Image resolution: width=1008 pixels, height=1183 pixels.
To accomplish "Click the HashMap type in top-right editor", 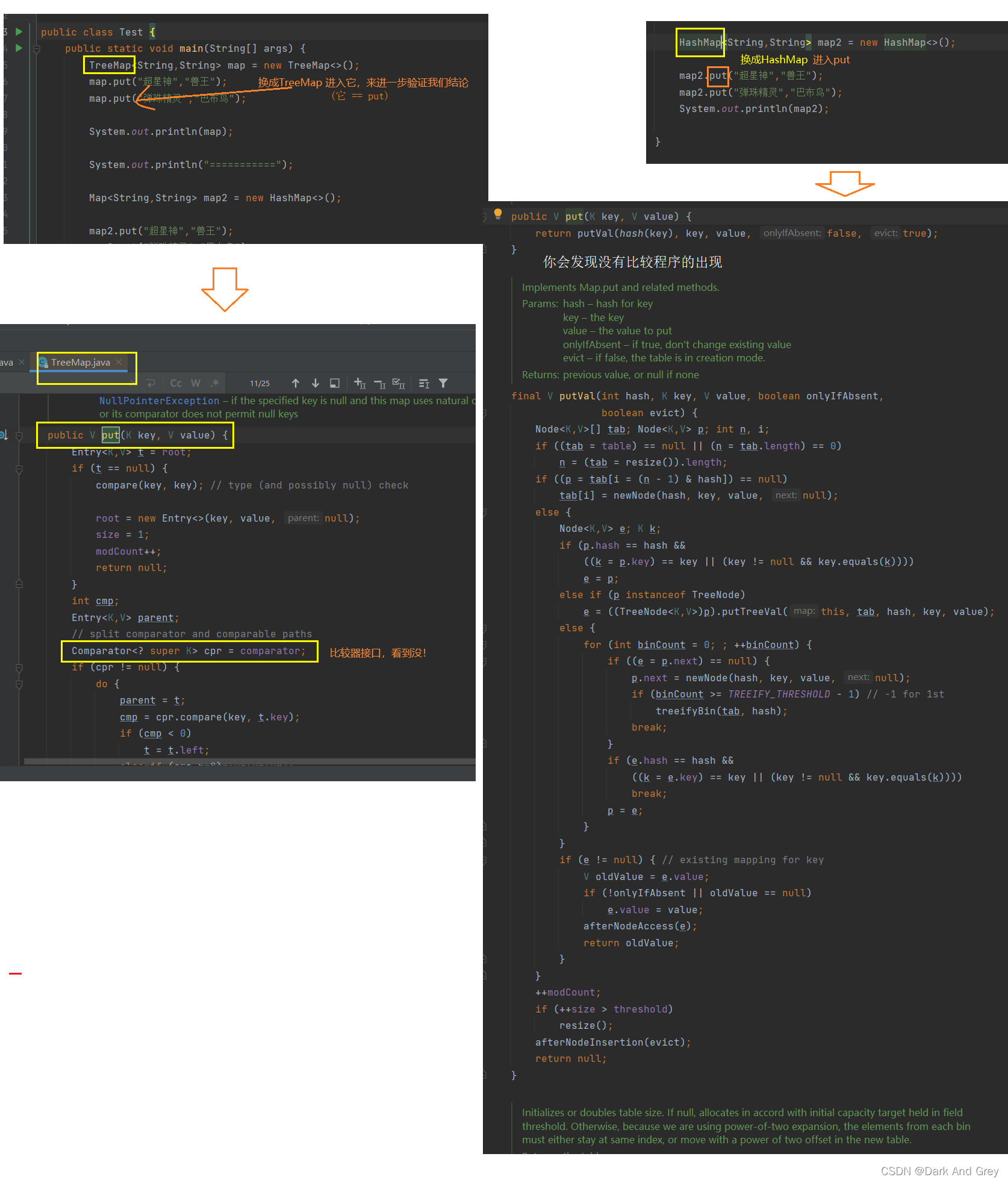I will coord(700,42).
